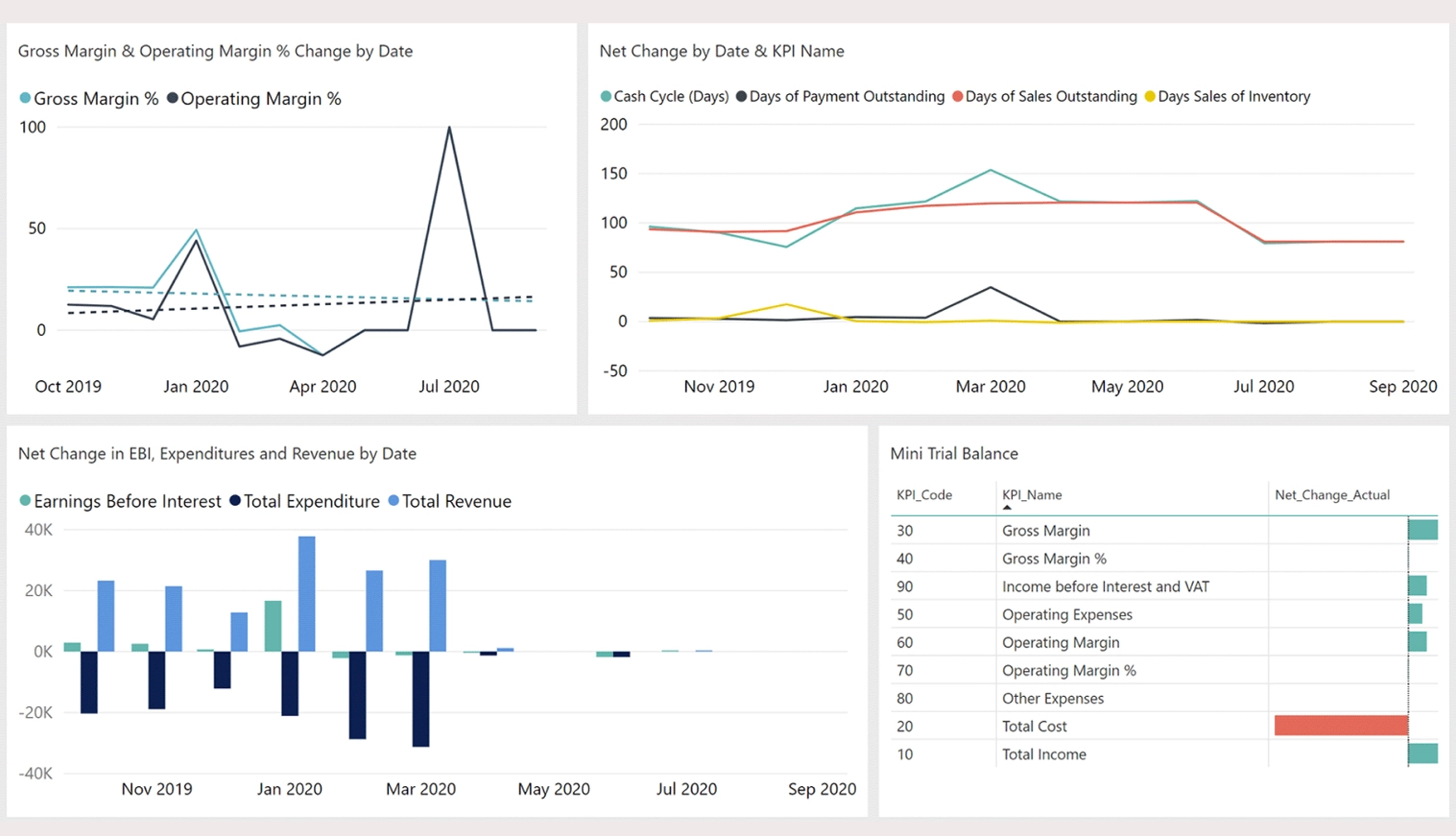Click the Operating Margin % legend marker
Screen dimensions: 1456x836
coord(172,99)
